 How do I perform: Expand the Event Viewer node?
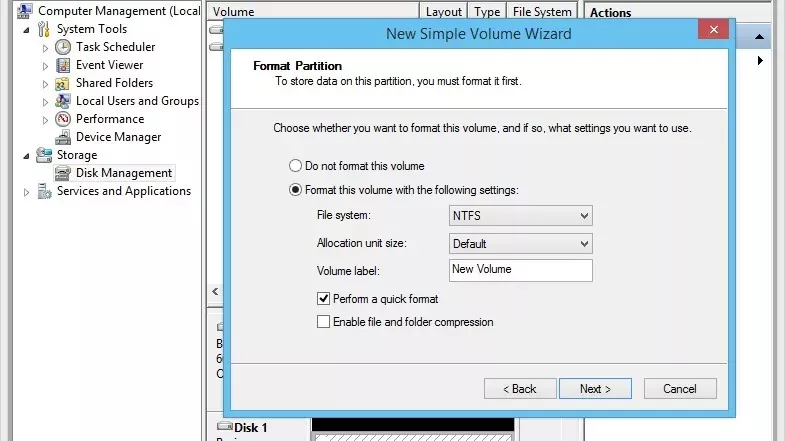coord(45,66)
